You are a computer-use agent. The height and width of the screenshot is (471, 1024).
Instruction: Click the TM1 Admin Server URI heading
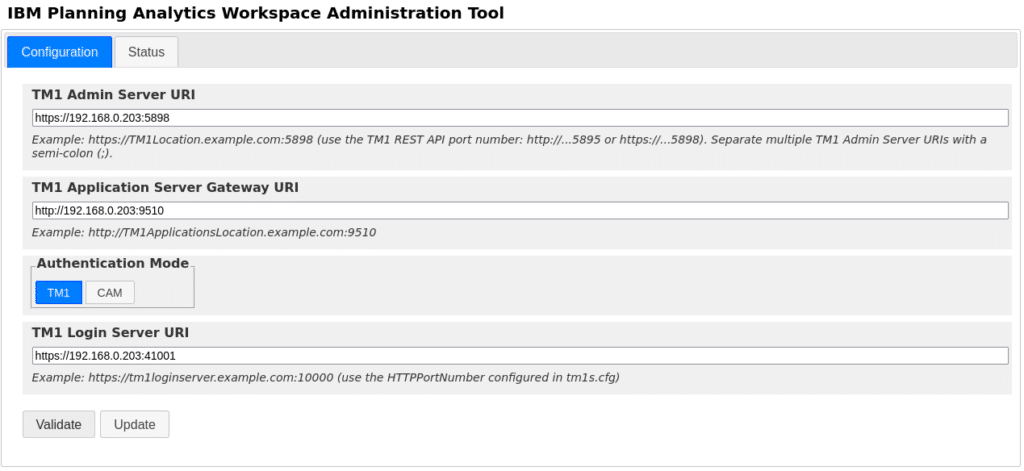point(114,95)
